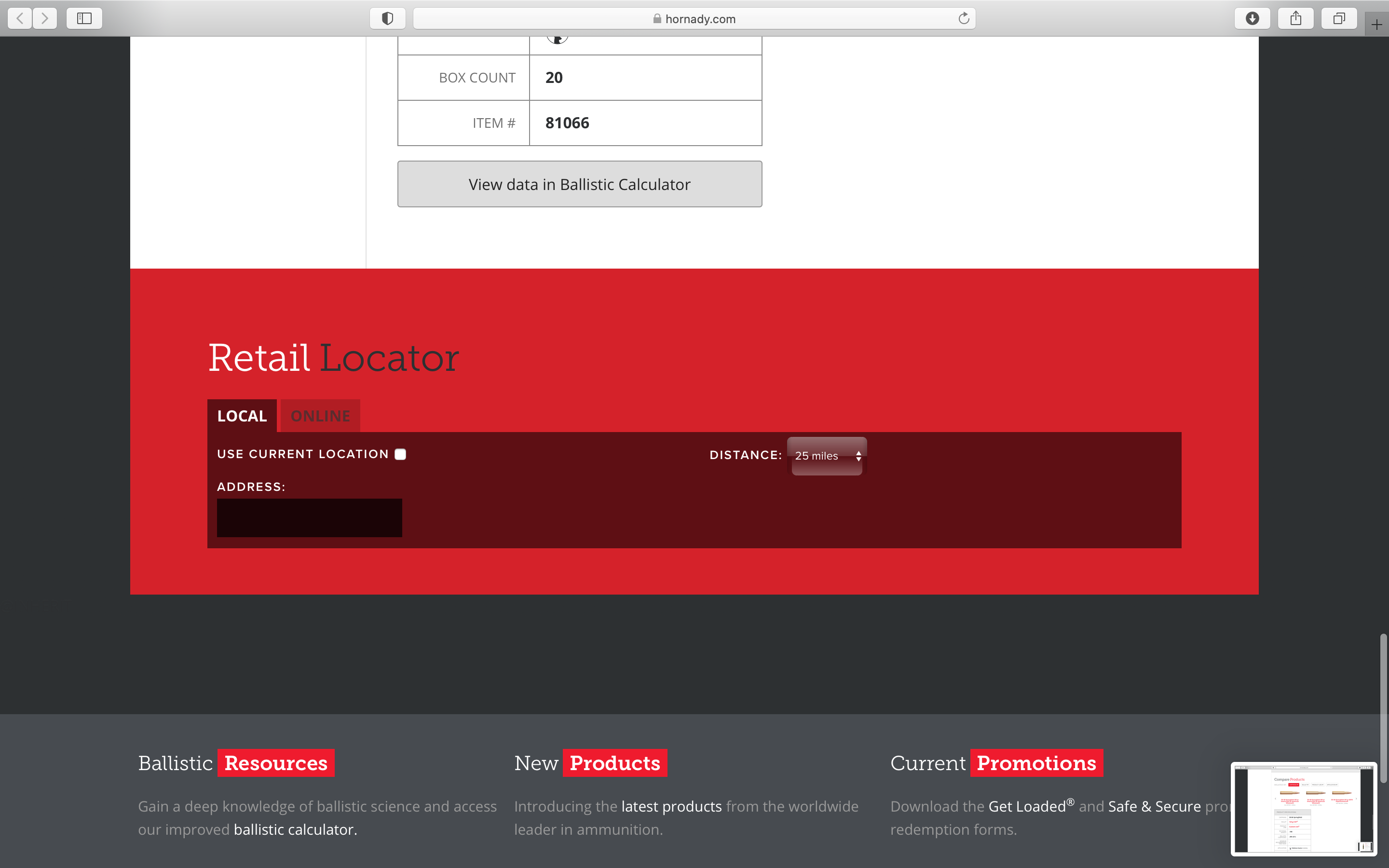The width and height of the screenshot is (1389, 868).
Task: Click the Address input field
Action: tap(309, 518)
